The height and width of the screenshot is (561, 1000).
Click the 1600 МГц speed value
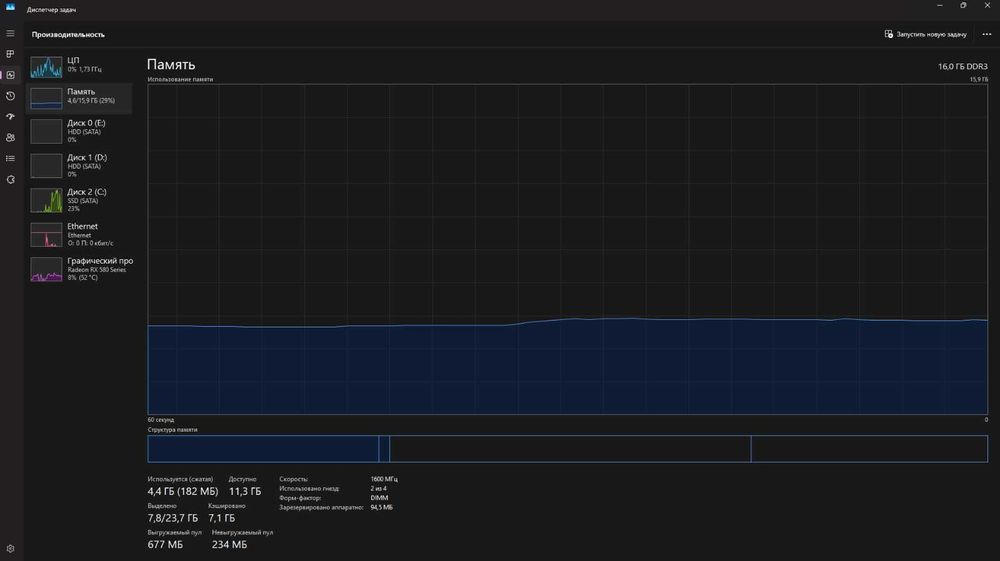(384, 479)
